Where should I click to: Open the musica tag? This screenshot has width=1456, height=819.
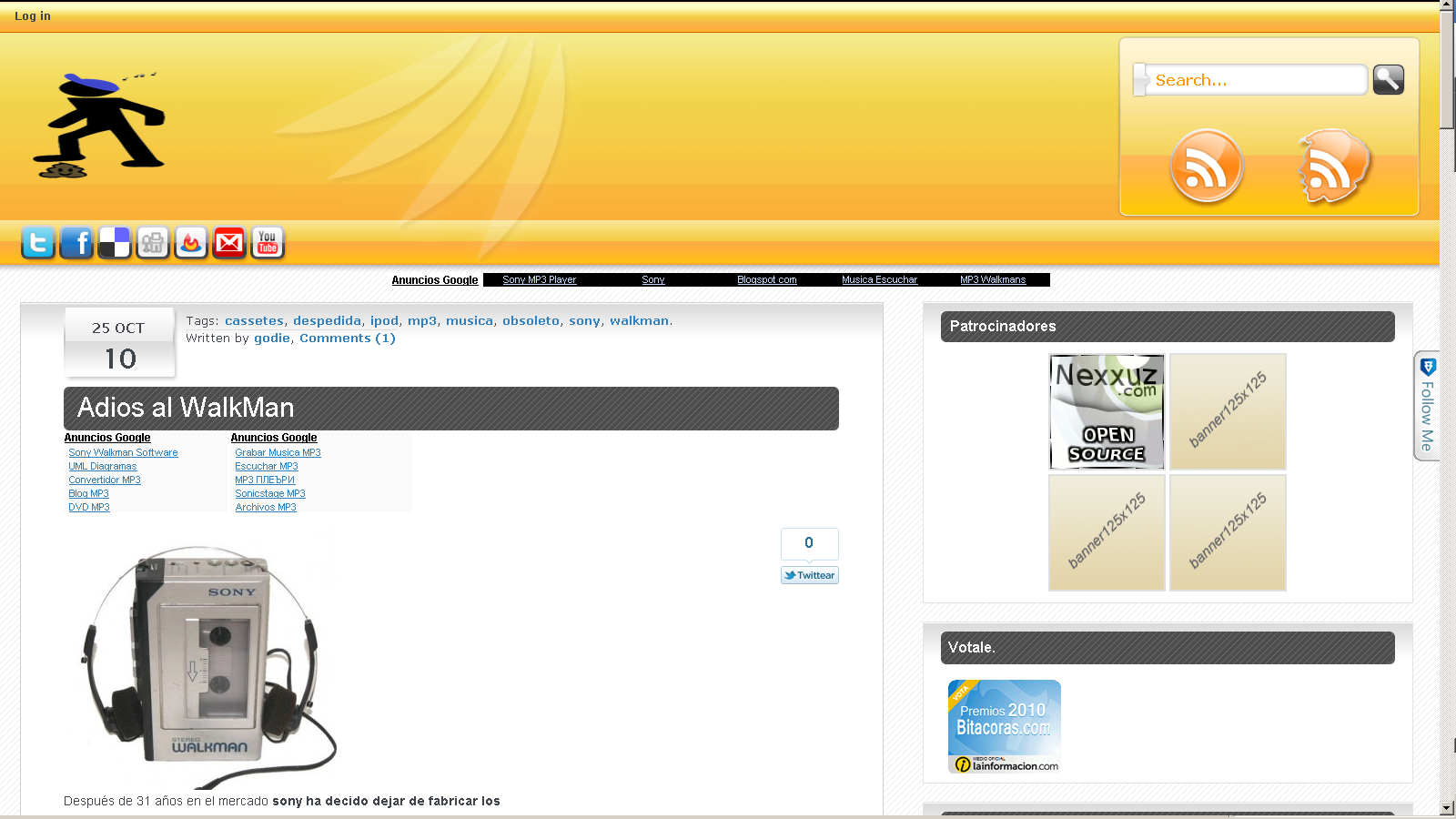point(470,321)
